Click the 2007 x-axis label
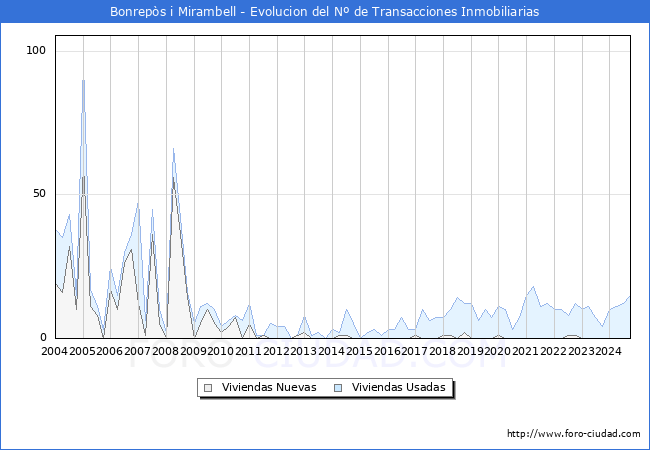Screen dimensions: 650x450 [137, 351]
